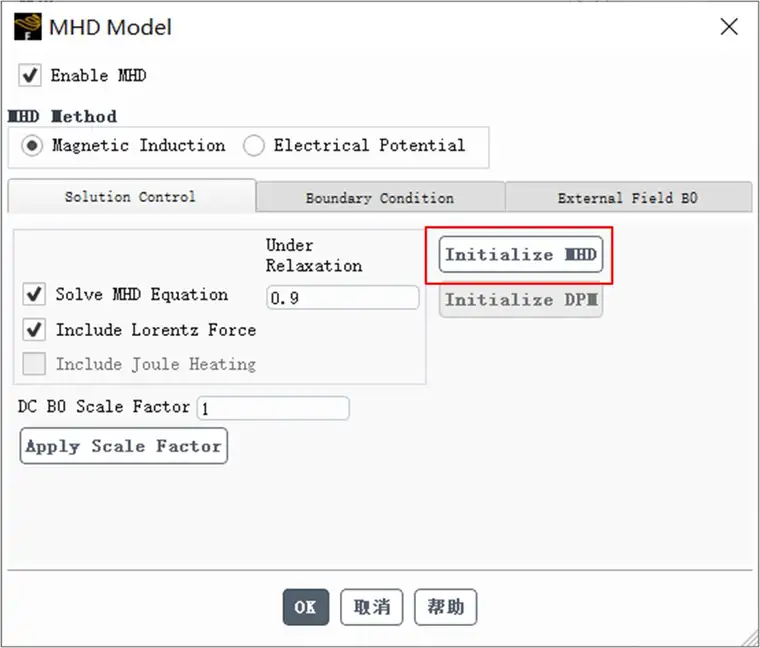Click the Include Joule Heating checkbox
Screen dimensions: 760x648
pyautogui.click(x=34, y=364)
